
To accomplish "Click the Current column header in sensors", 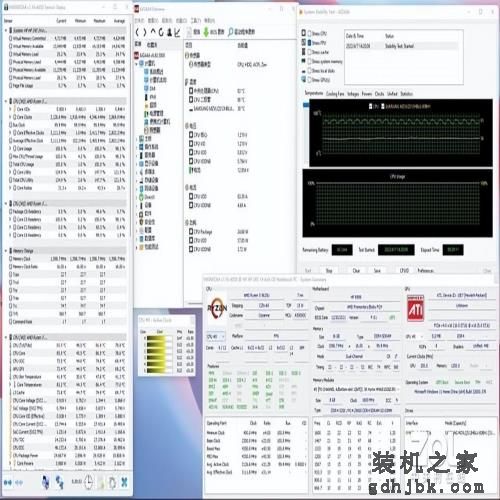I will pyautogui.click(x=62, y=21).
